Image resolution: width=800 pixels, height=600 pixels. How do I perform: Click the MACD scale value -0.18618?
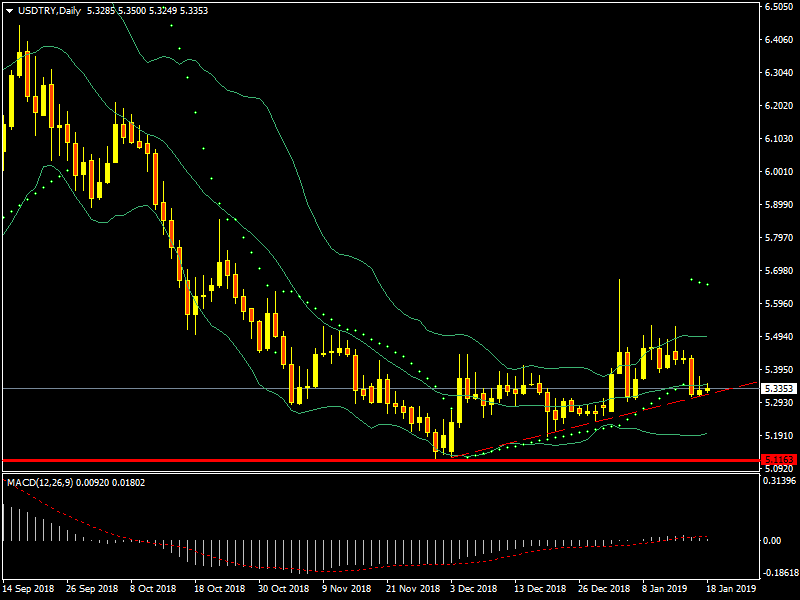[x=779, y=573]
